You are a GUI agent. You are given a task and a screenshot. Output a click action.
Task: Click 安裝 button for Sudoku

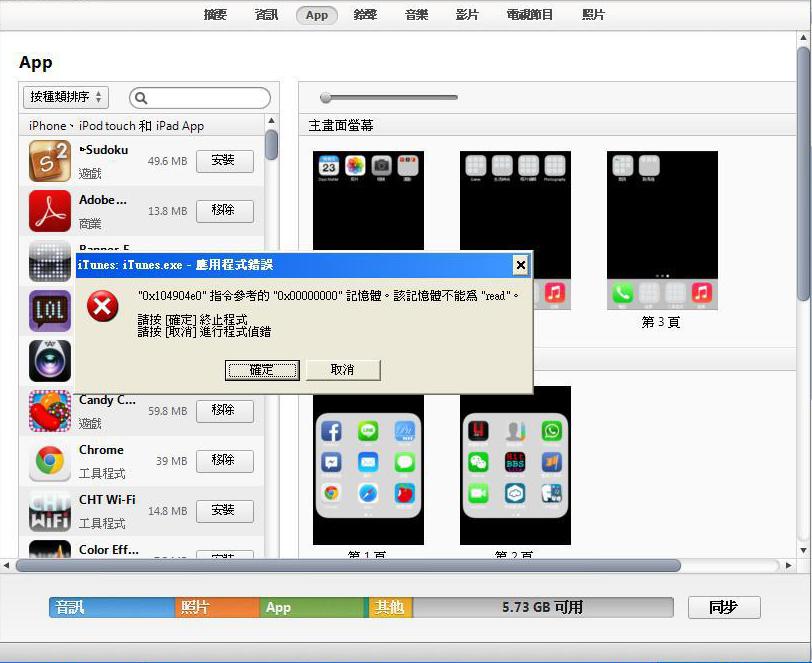point(225,161)
